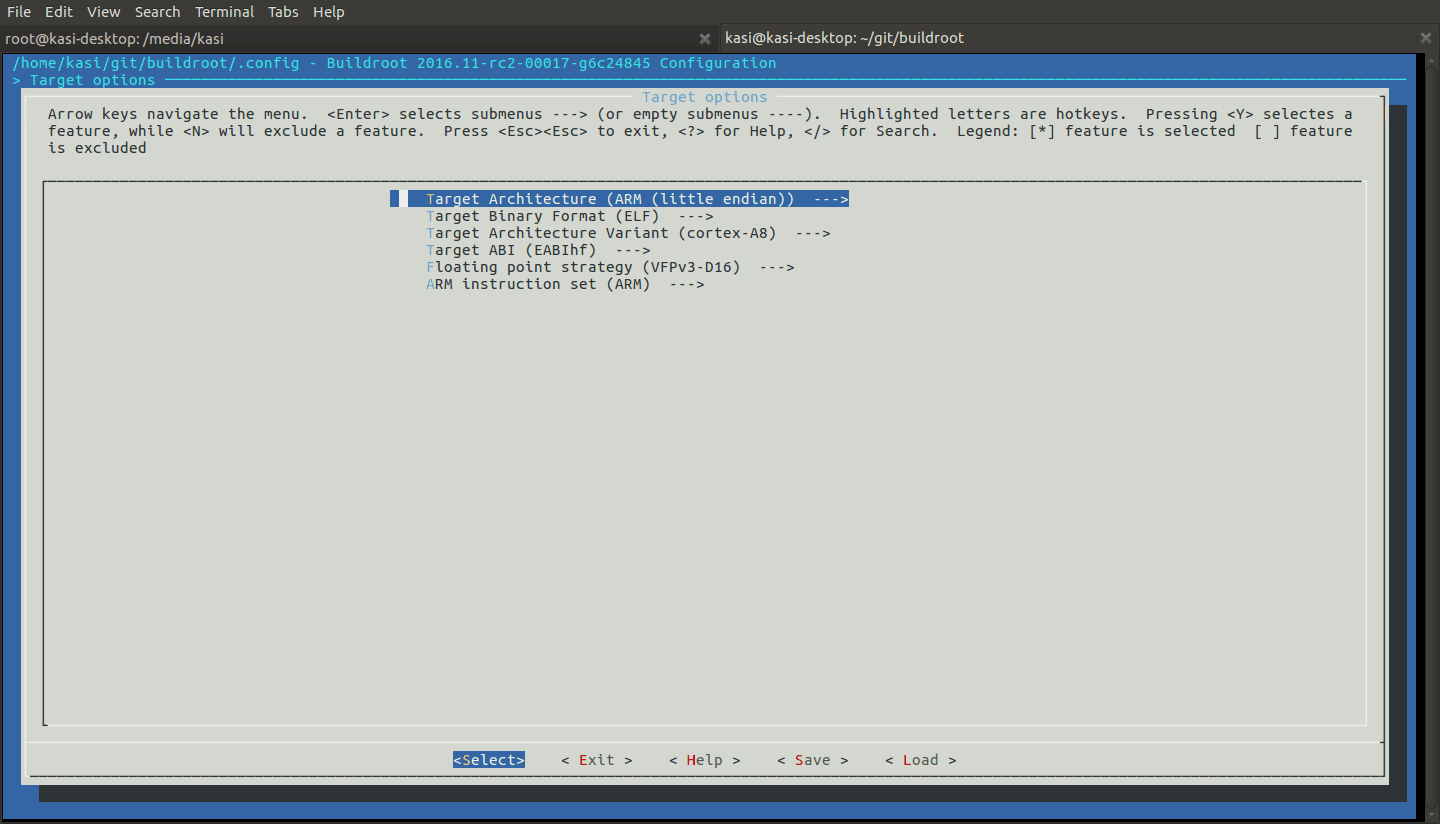
Task: Open the Tabs menu
Action: 283,12
